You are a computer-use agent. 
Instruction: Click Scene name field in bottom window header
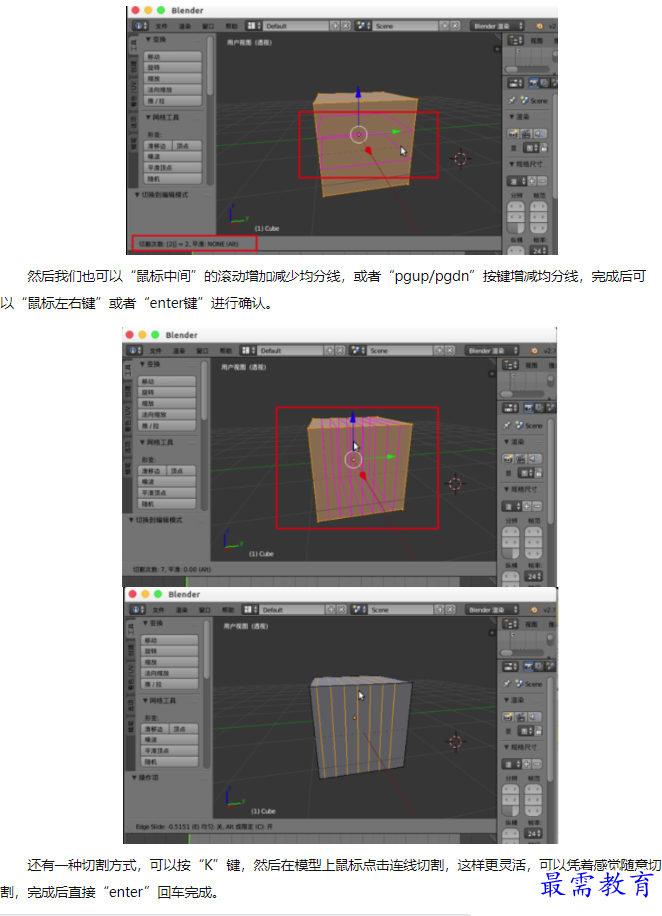[x=401, y=609]
